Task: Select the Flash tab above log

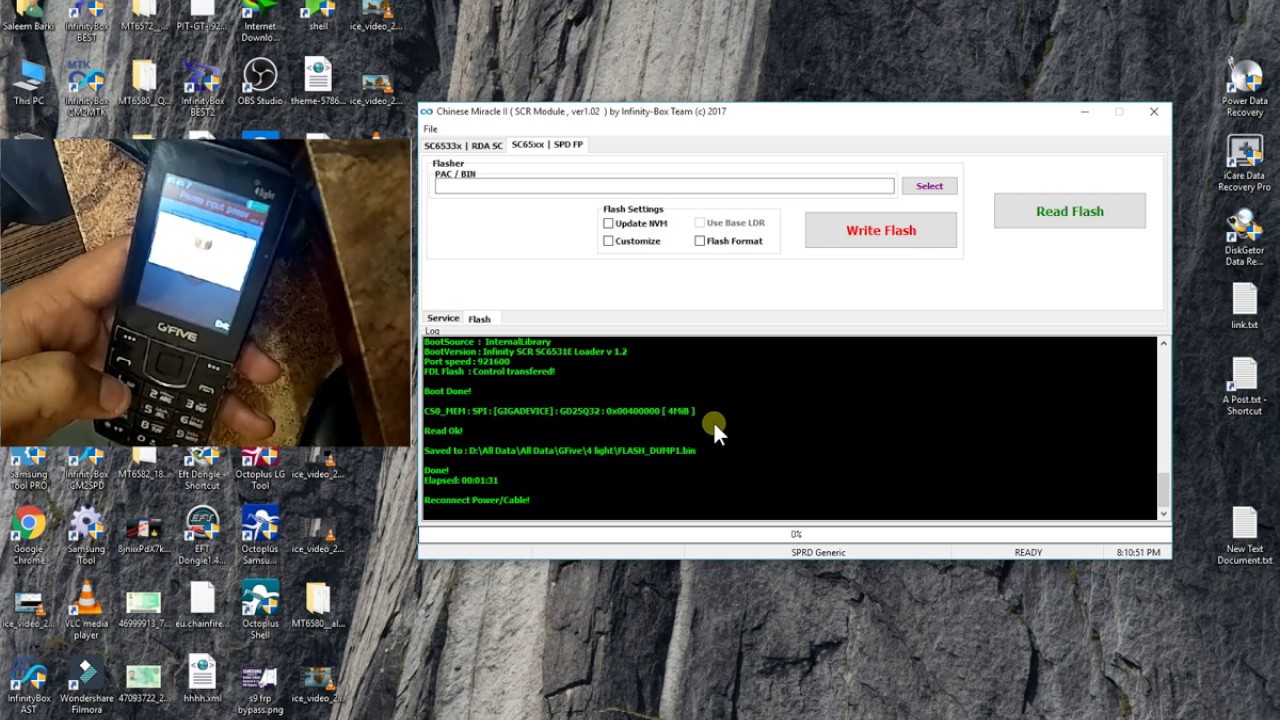Action: [x=479, y=319]
